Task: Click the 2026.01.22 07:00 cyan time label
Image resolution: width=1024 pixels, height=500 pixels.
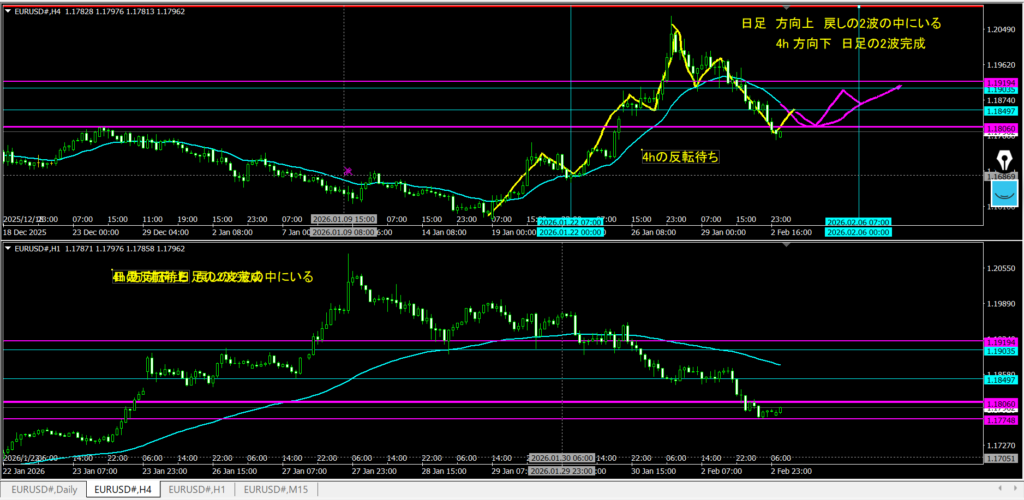Action: tap(571, 221)
